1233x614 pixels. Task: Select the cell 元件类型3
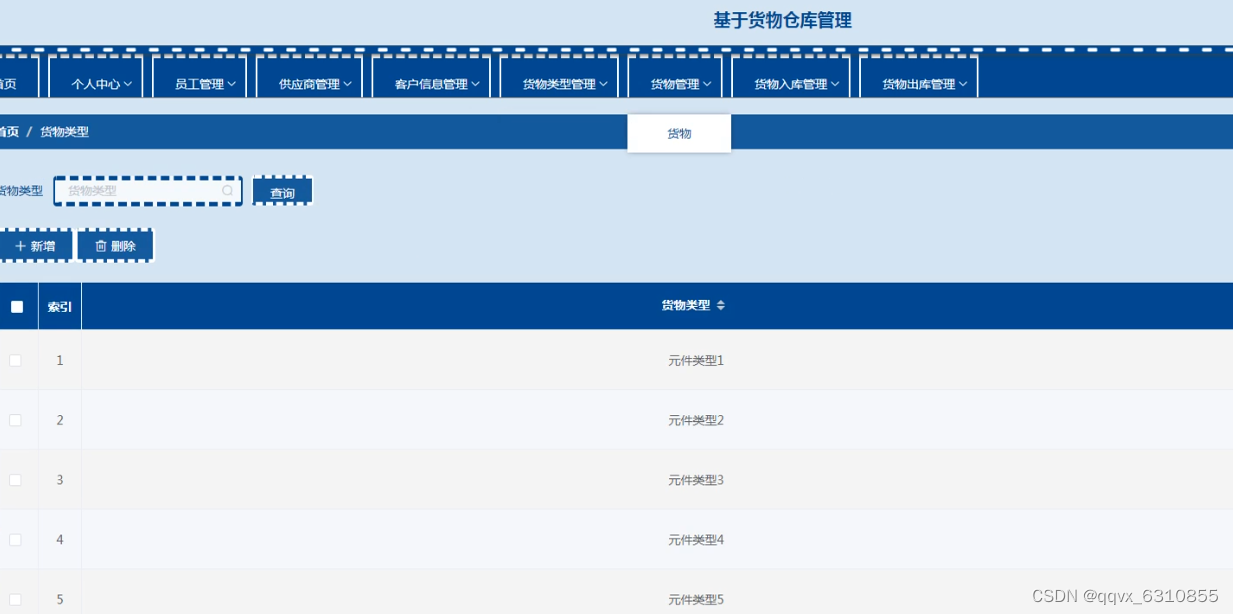click(696, 480)
